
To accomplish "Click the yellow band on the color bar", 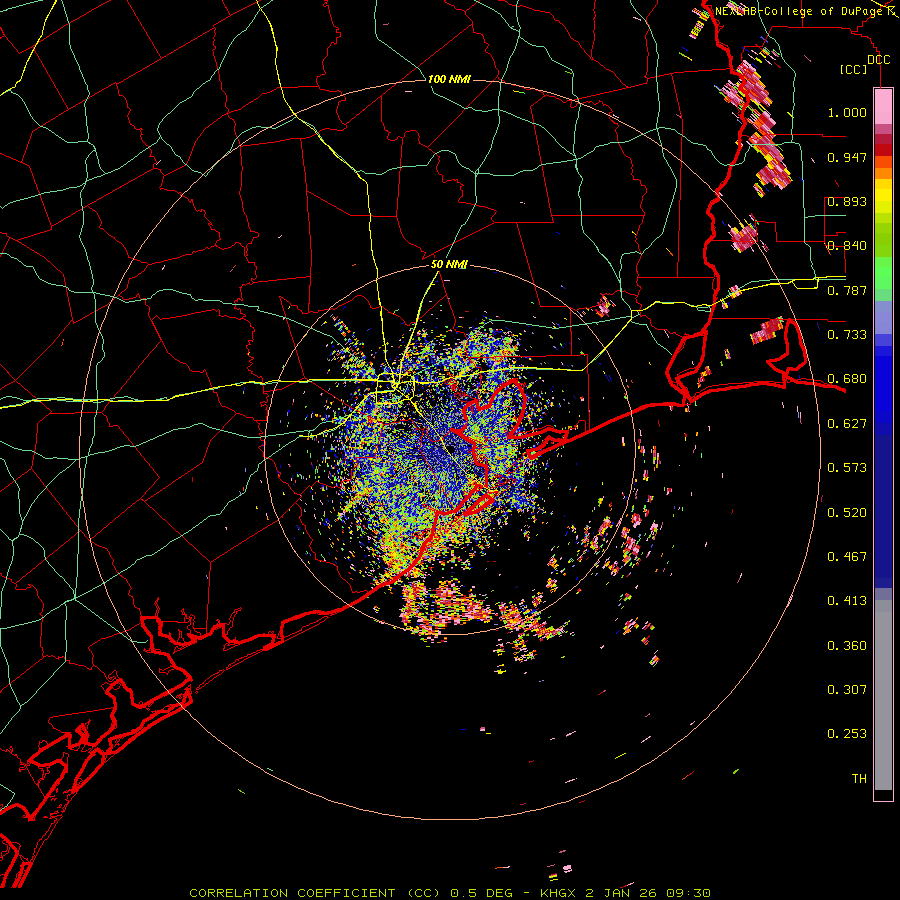I will click(883, 198).
